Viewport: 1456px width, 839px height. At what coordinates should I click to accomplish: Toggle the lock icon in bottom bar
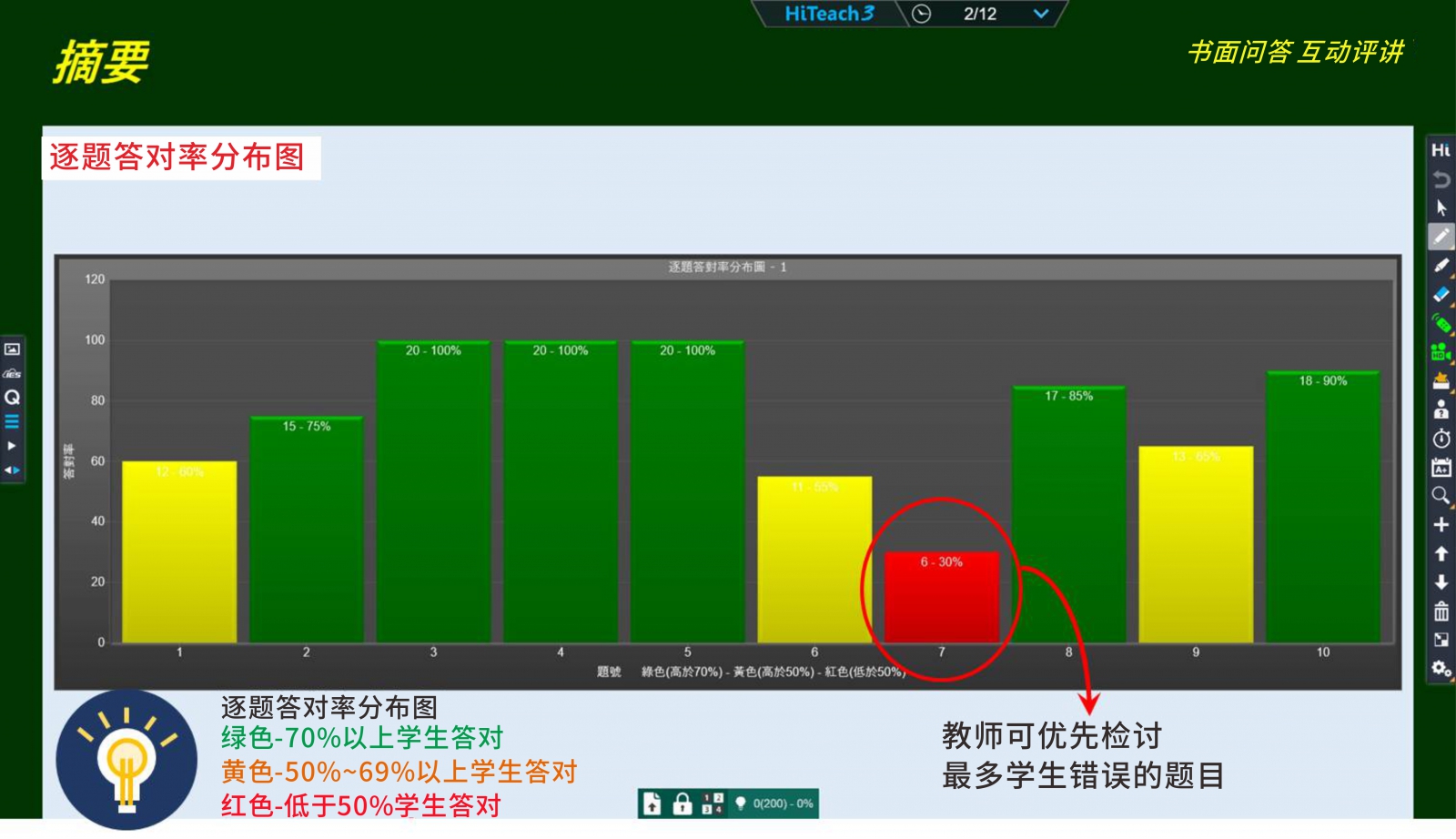(x=682, y=804)
